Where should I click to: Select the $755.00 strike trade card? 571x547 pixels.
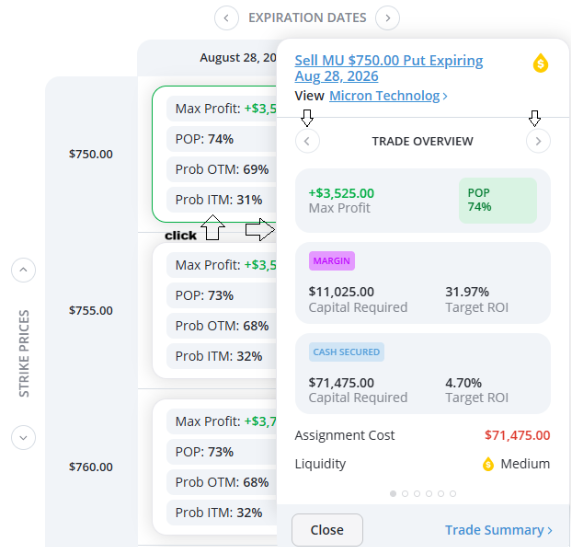tap(215, 310)
